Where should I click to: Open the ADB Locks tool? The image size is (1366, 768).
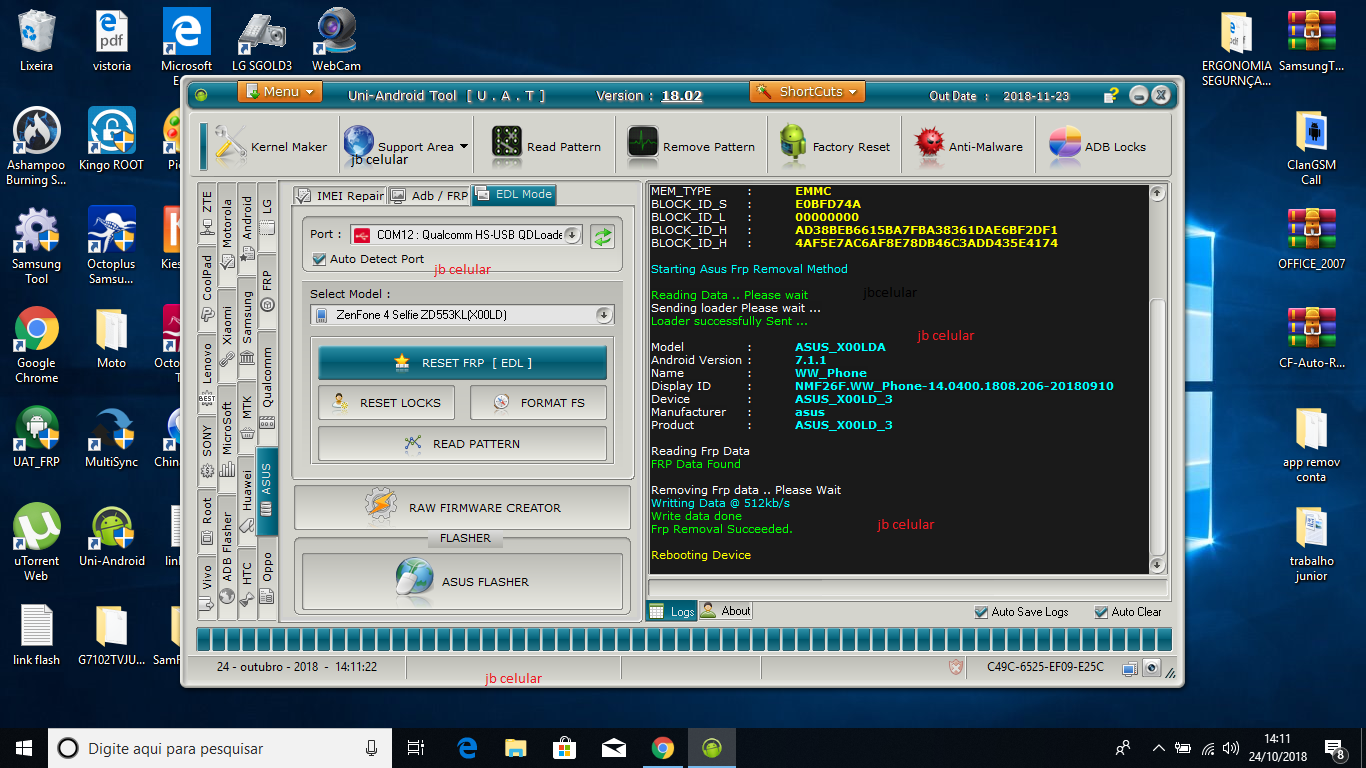pyautogui.click(x=1098, y=146)
